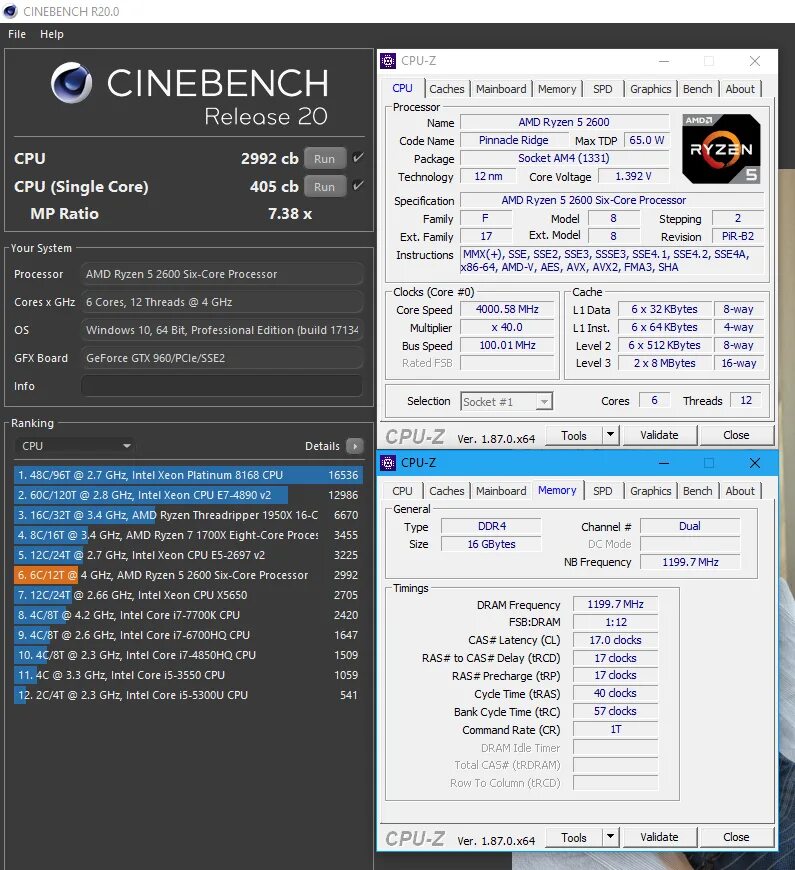
Task: Click the top CPU-Z window title icon
Action: [x=388, y=60]
